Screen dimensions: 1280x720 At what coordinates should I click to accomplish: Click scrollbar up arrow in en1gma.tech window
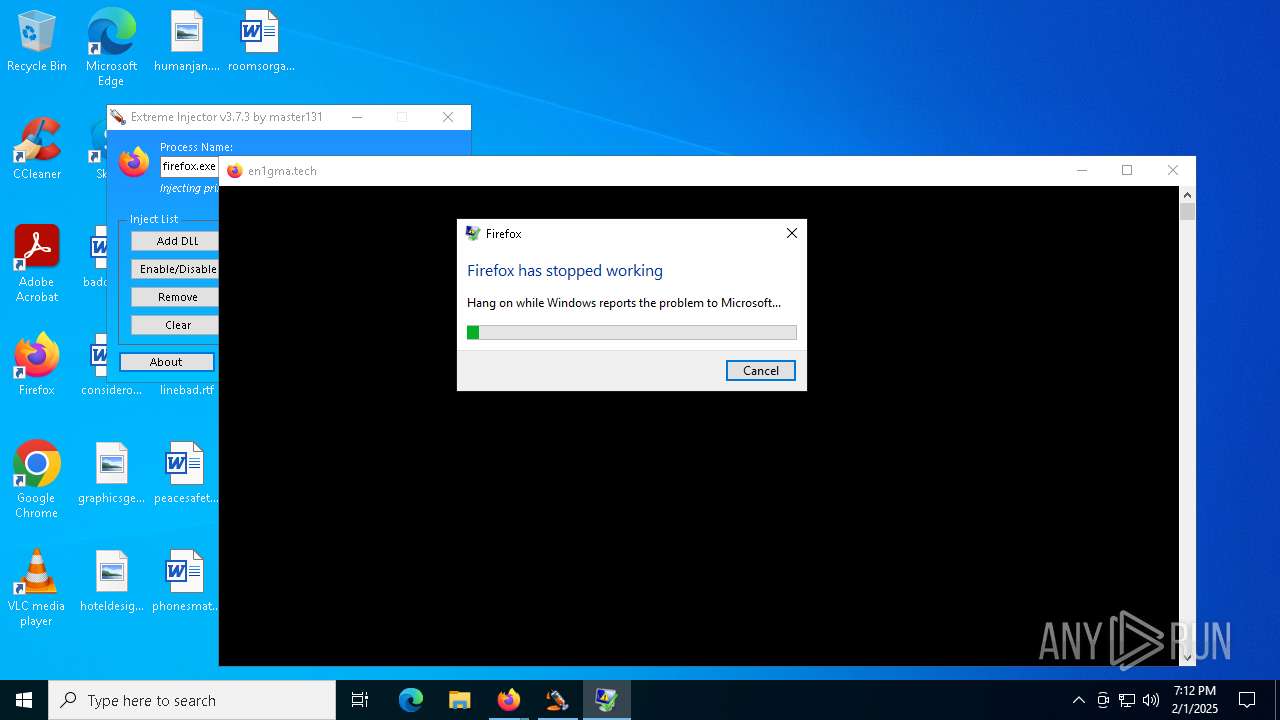tap(1187, 195)
